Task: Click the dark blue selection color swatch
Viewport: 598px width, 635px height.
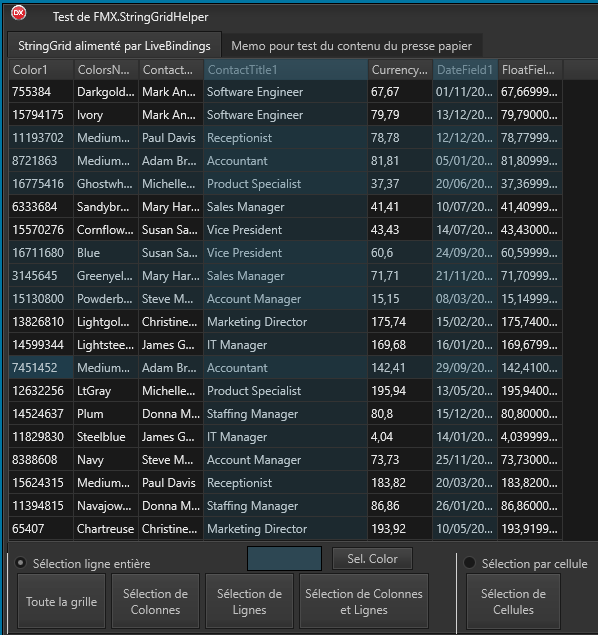Action: 284,558
